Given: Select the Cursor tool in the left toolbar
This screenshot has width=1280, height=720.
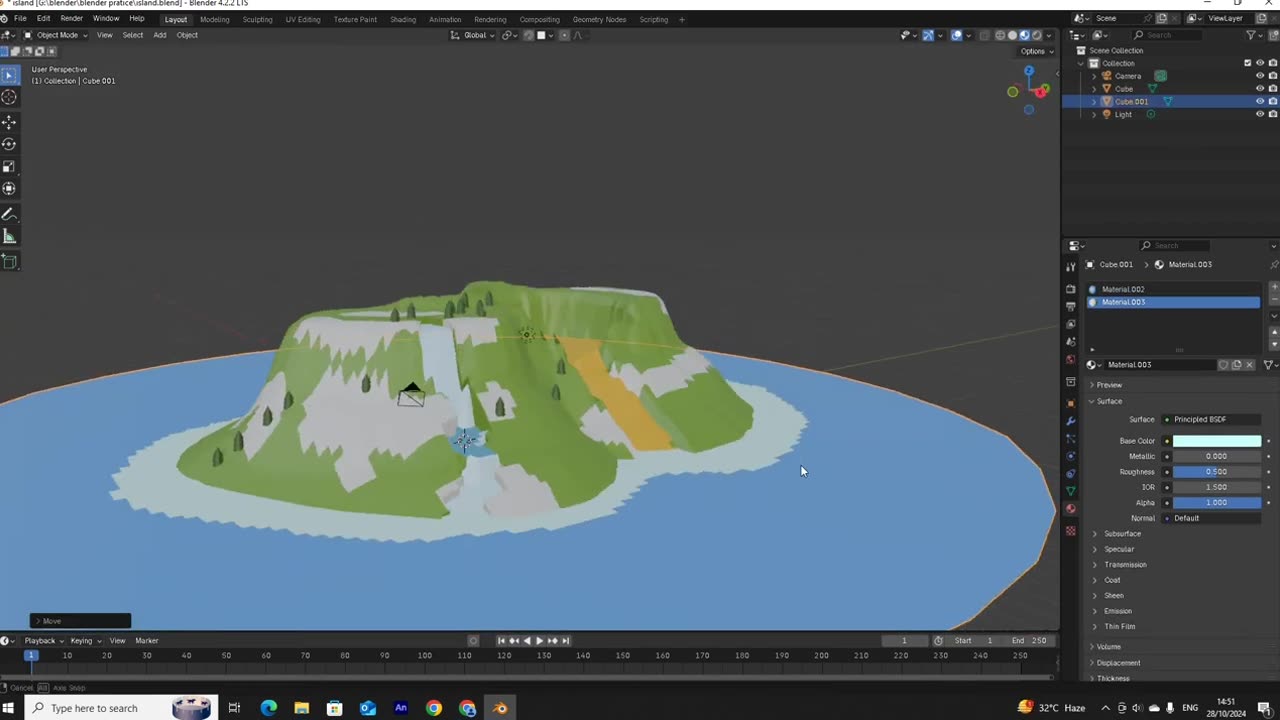Looking at the screenshot, I should pyautogui.click(x=9, y=97).
